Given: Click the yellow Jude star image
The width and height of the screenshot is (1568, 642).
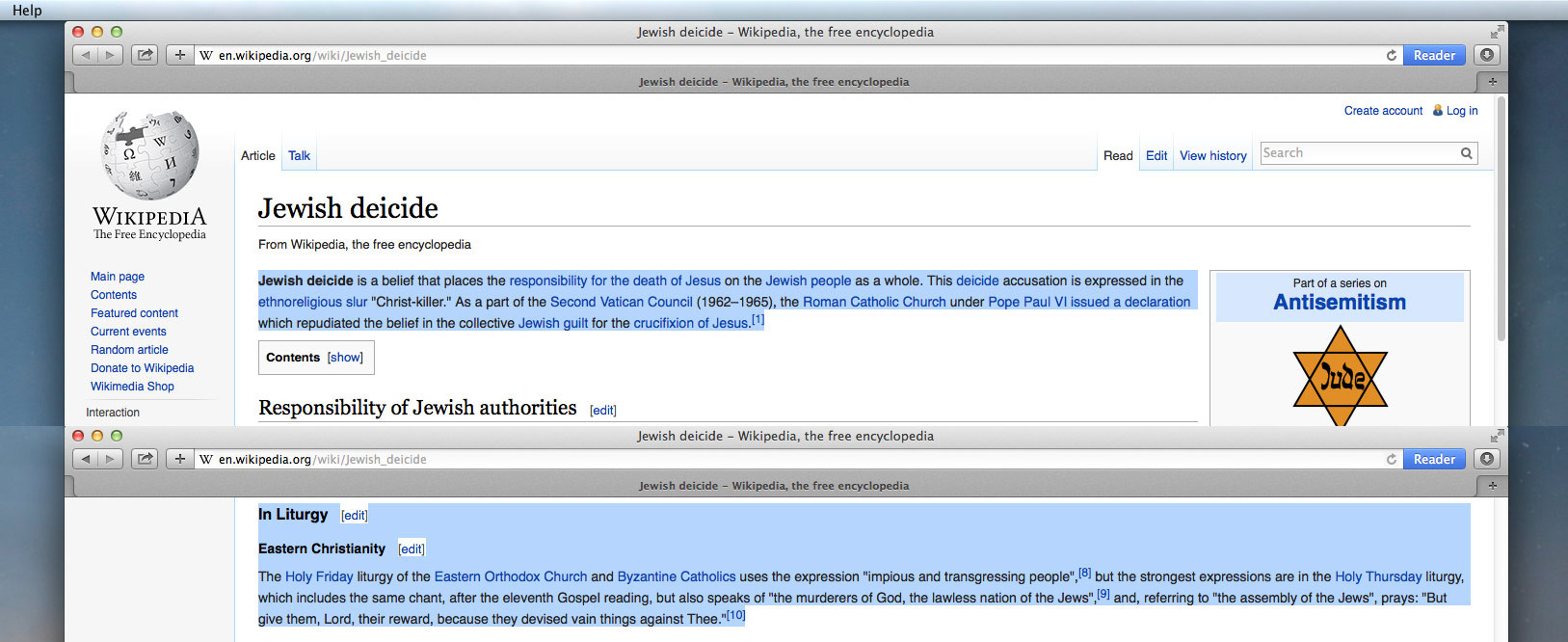Looking at the screenshot, I should (1340, 376).
